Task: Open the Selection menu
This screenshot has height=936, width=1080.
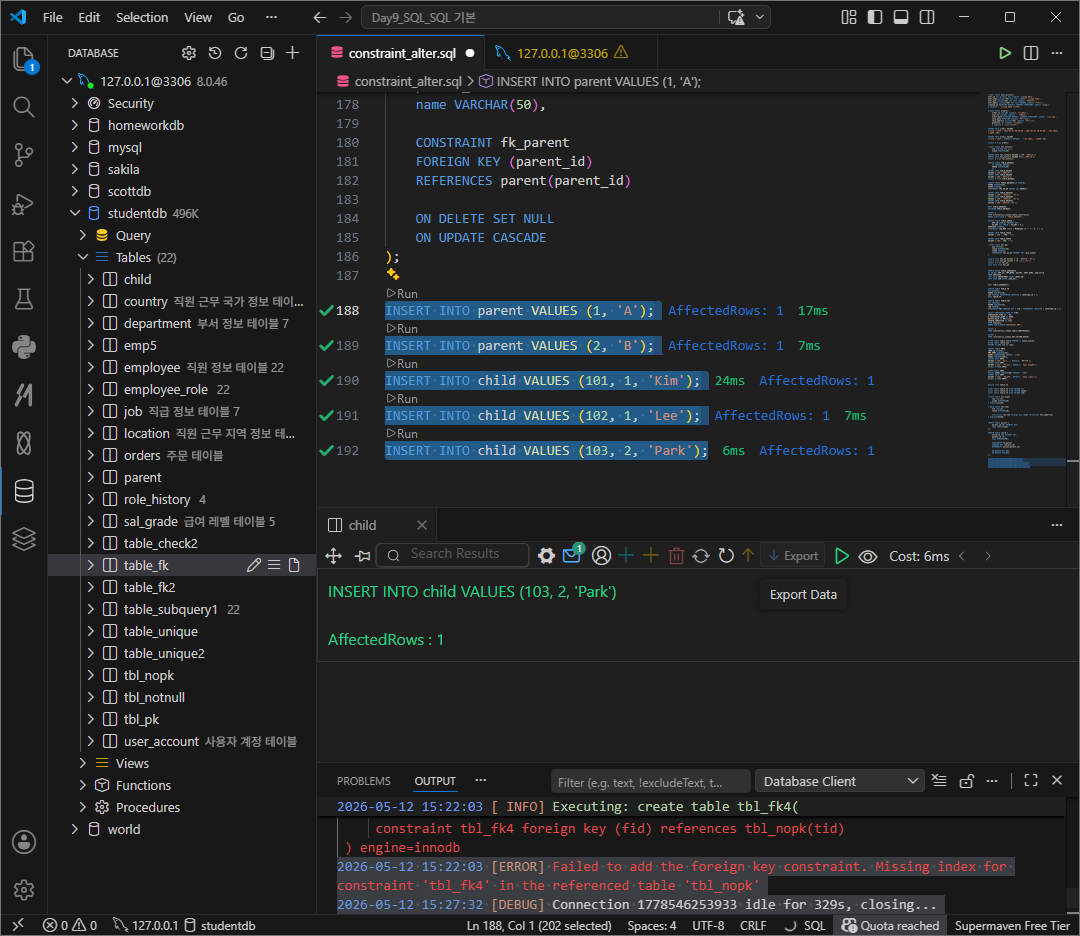Action: [142, 17]
